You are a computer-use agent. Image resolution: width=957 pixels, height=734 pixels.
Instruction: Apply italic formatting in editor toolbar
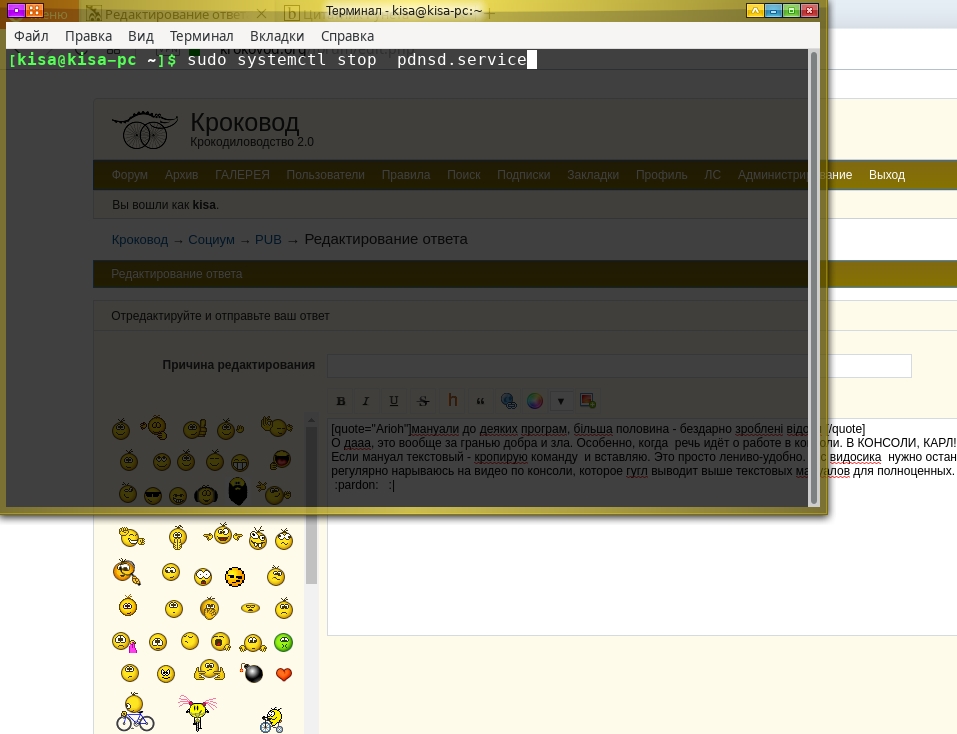[366, 401]
